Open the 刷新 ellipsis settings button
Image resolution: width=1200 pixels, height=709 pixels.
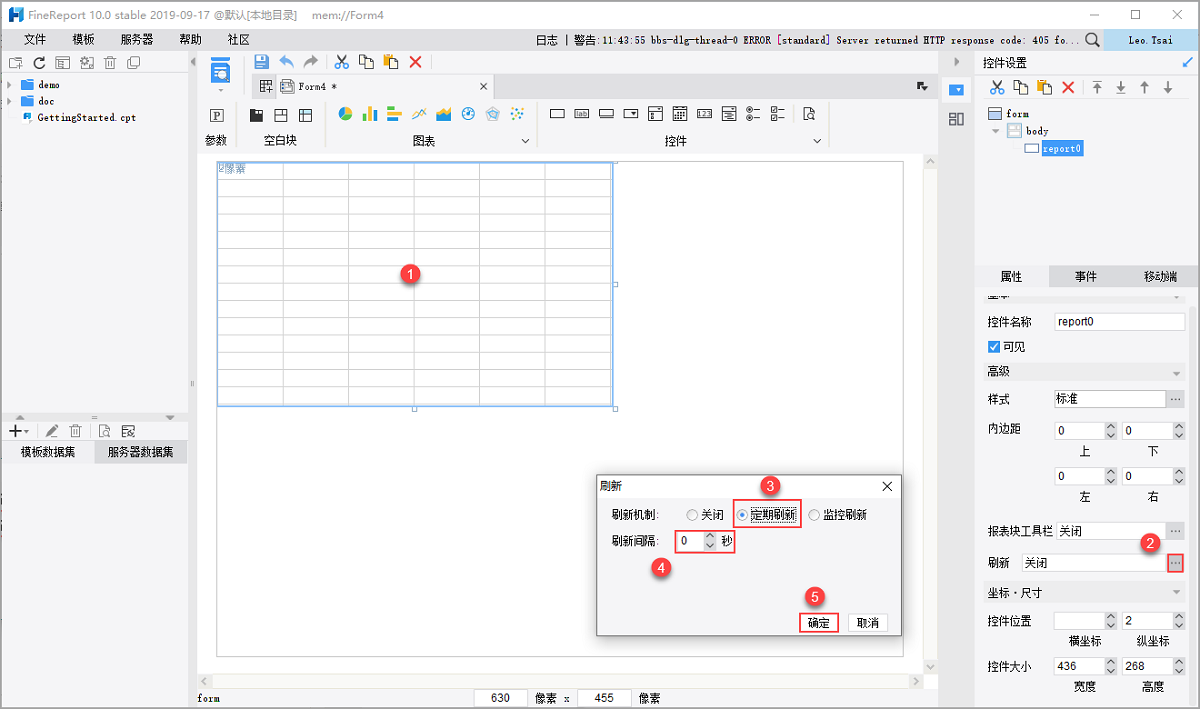pos(1175,563)
